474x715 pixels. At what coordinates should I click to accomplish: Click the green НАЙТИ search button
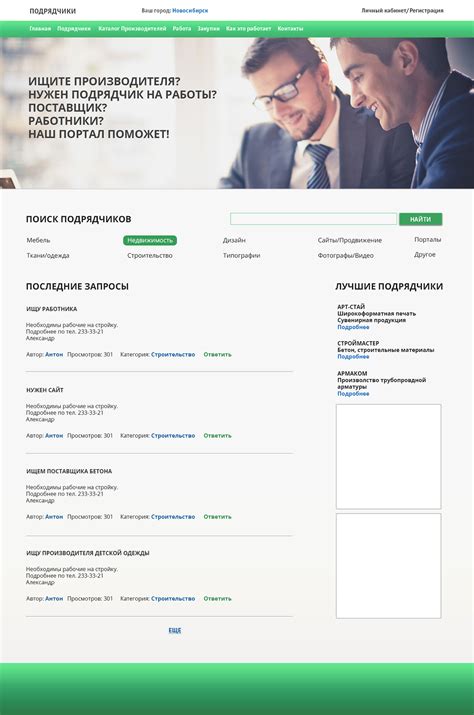point(421,219)
